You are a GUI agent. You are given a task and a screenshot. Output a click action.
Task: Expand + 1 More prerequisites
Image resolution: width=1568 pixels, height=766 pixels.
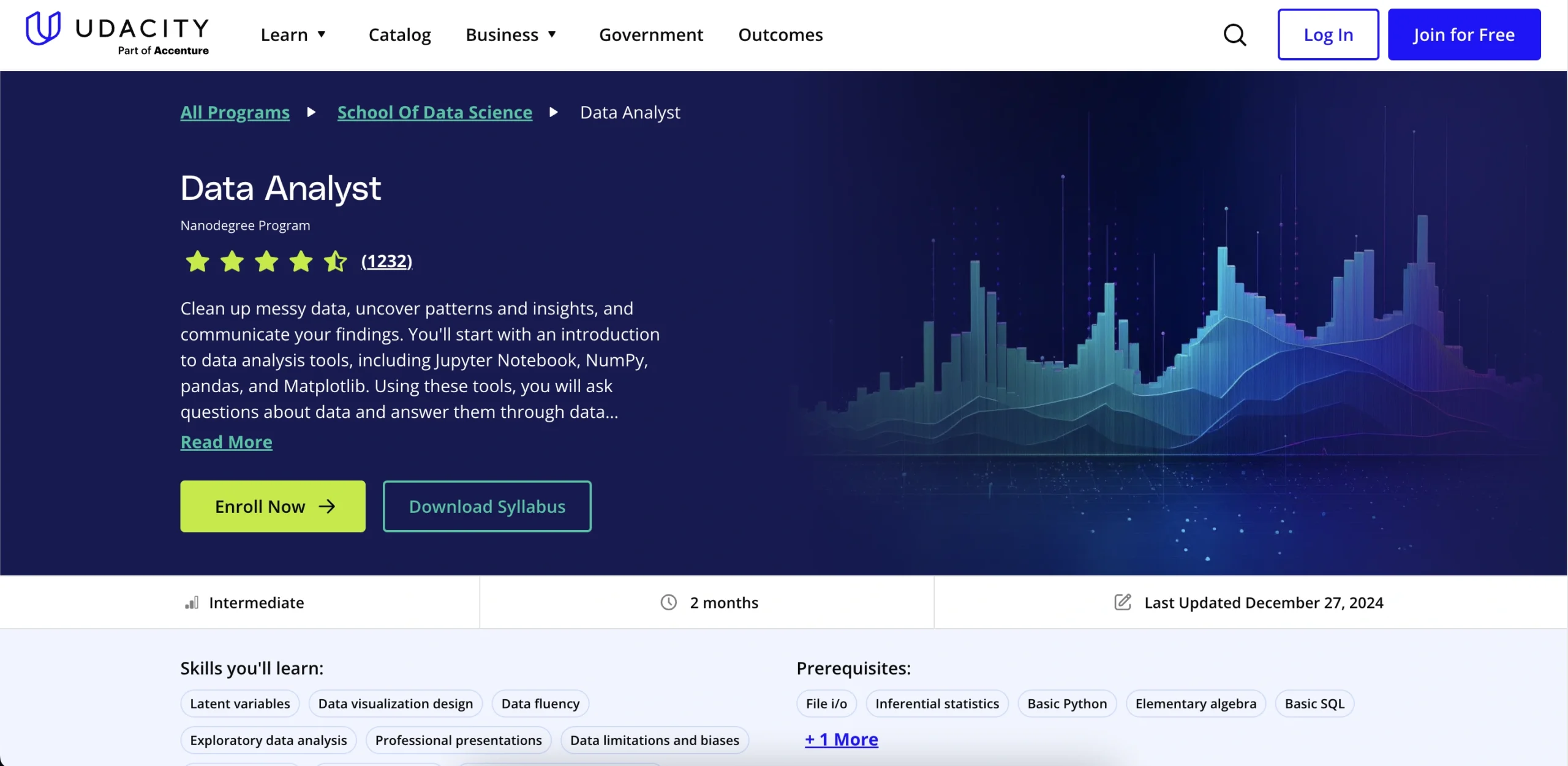[x=842, y=739]
